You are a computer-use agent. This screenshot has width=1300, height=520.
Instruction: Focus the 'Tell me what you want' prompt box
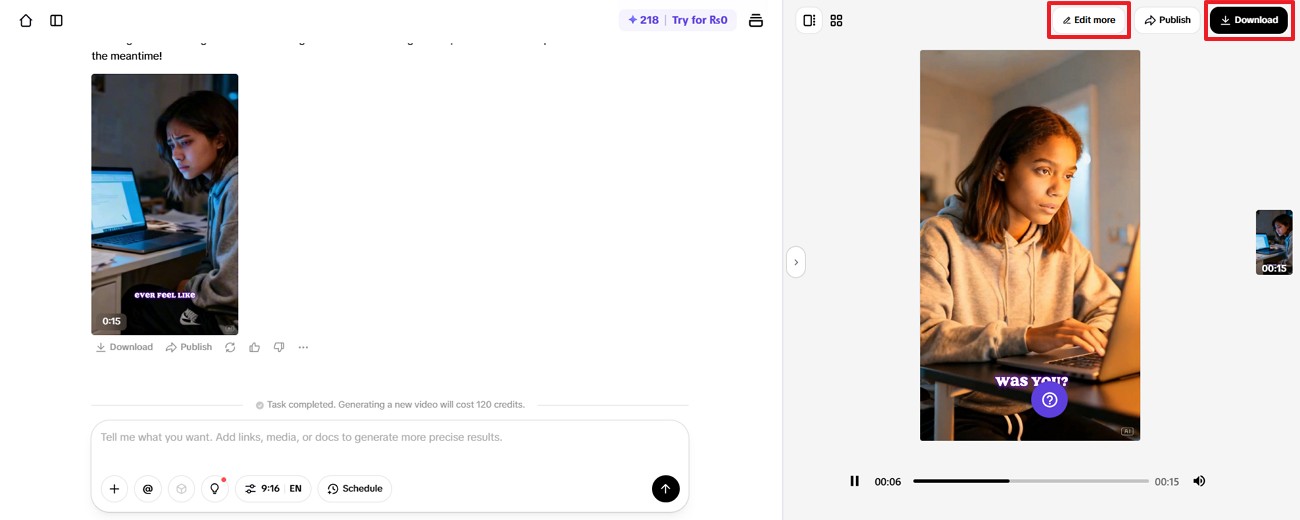[390, 438]
